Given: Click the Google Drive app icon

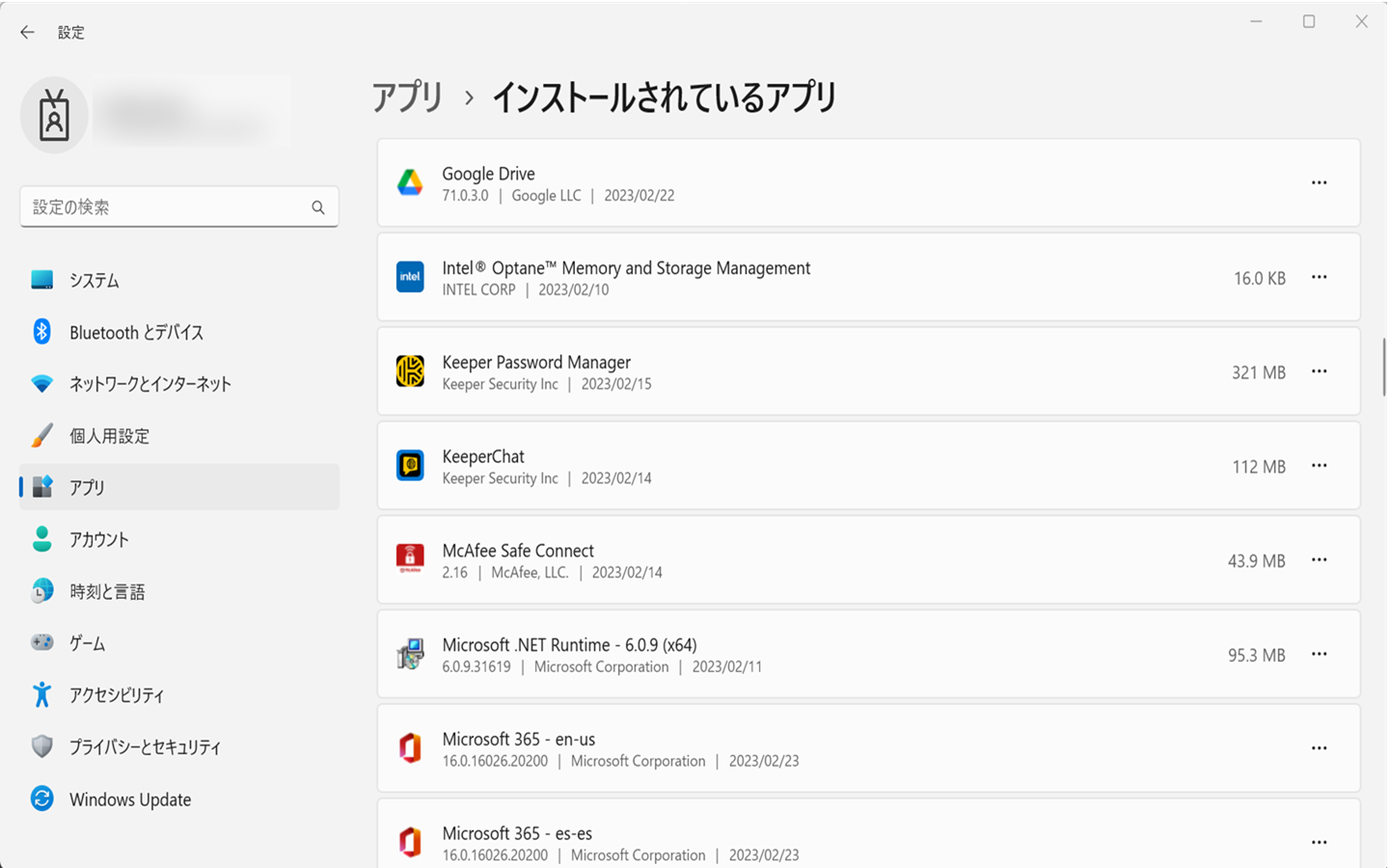Looking at the screenshot, I should click(x=410, y=183).
